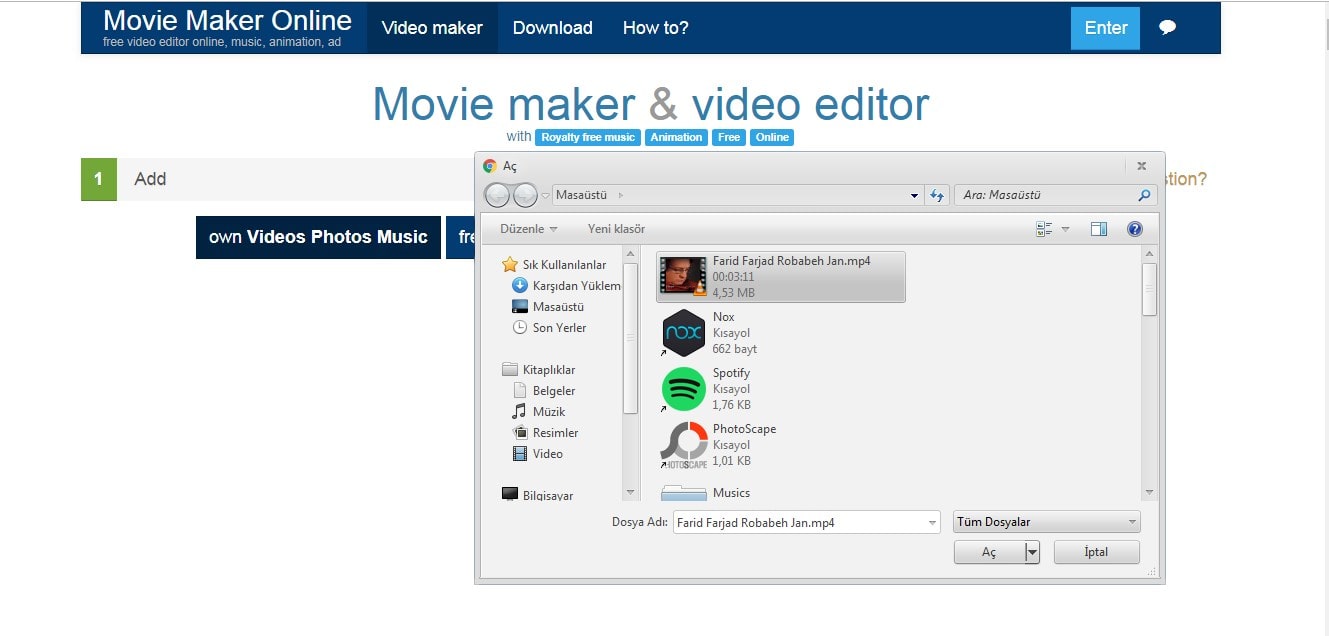This screenshot has height=636, width=1329.
Task: Click the refresh icon beside address bar
Action: tap(937, 195)
